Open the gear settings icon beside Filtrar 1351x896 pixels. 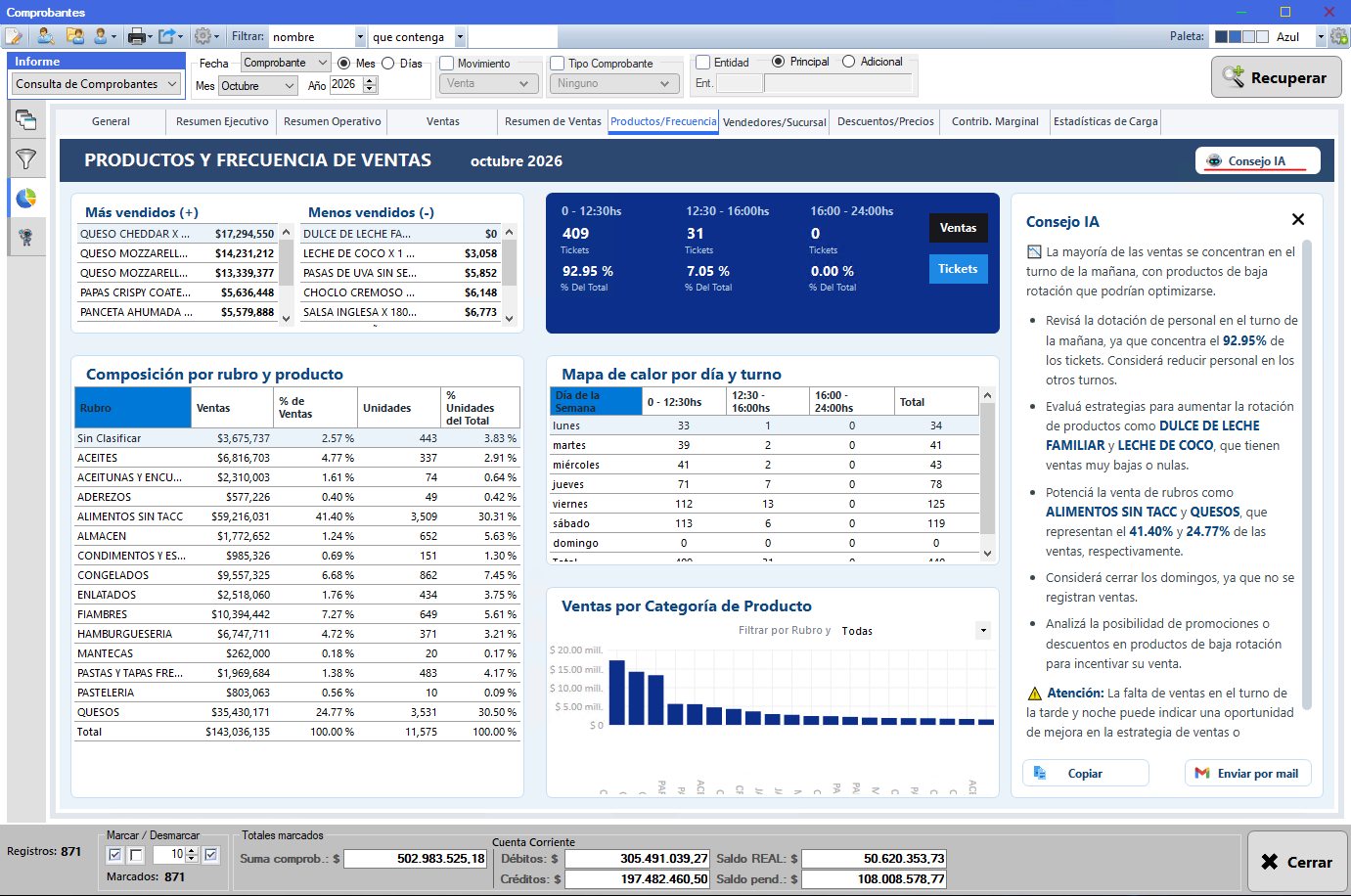click(x=203, y=37)
